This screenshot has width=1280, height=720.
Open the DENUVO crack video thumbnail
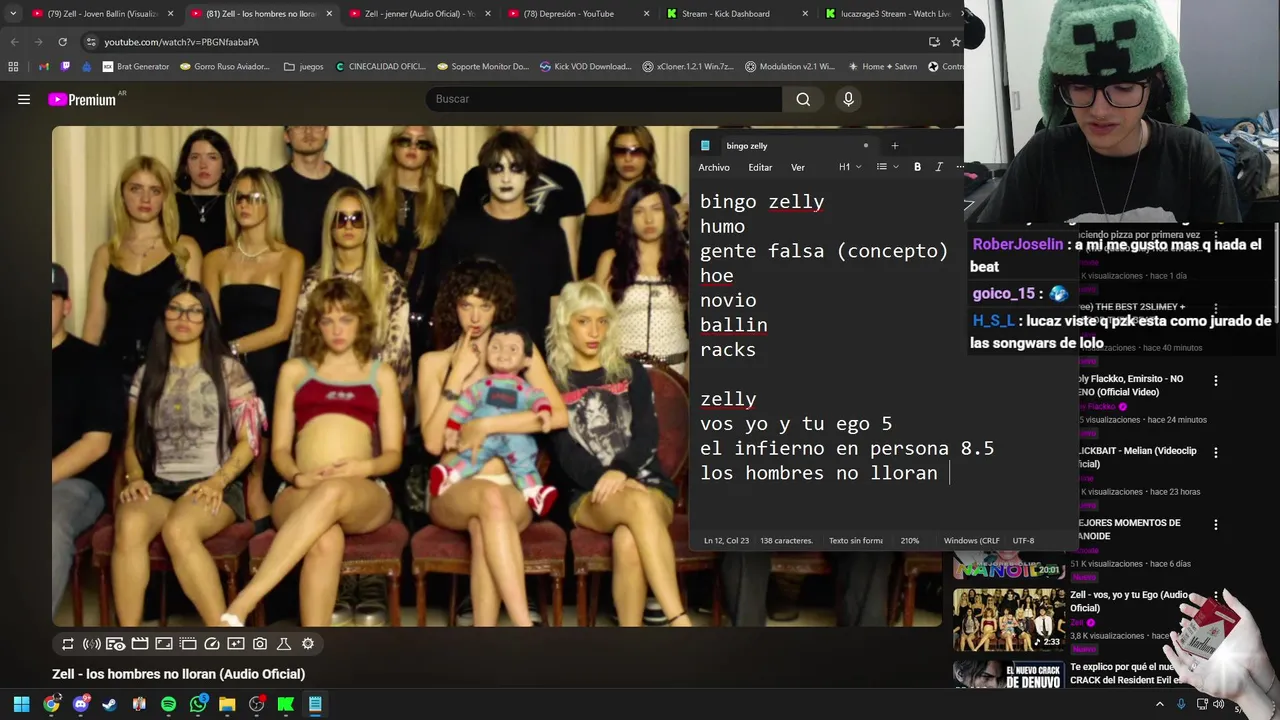pos(1009,675)
